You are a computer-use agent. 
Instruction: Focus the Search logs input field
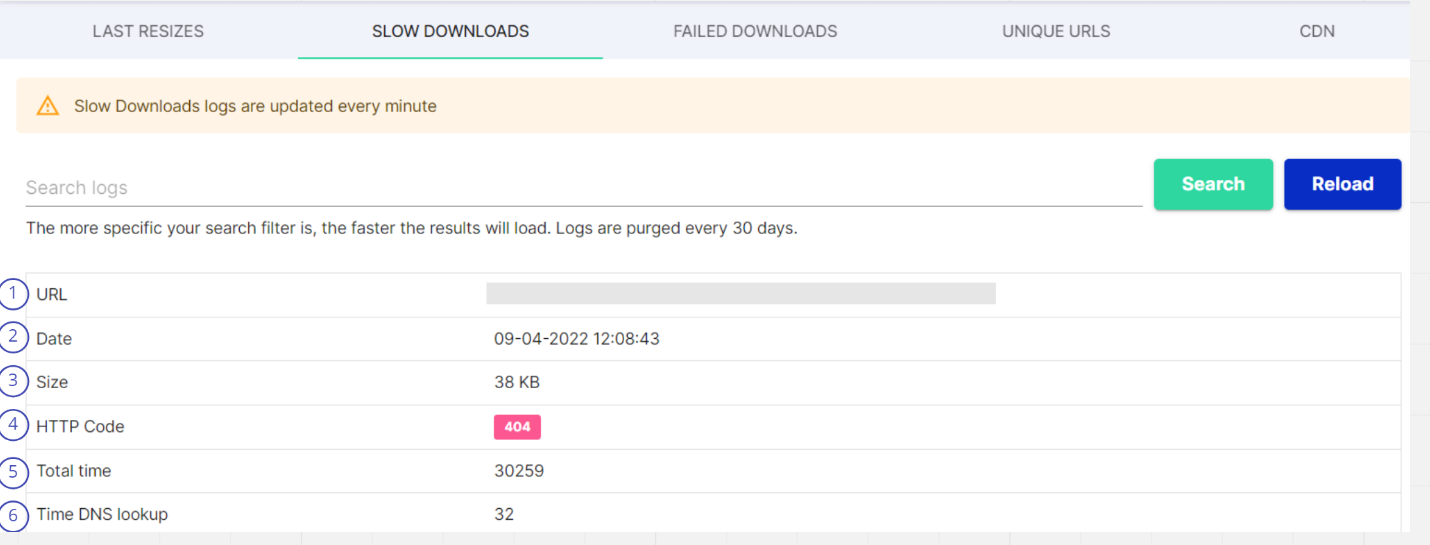[583, 188]
